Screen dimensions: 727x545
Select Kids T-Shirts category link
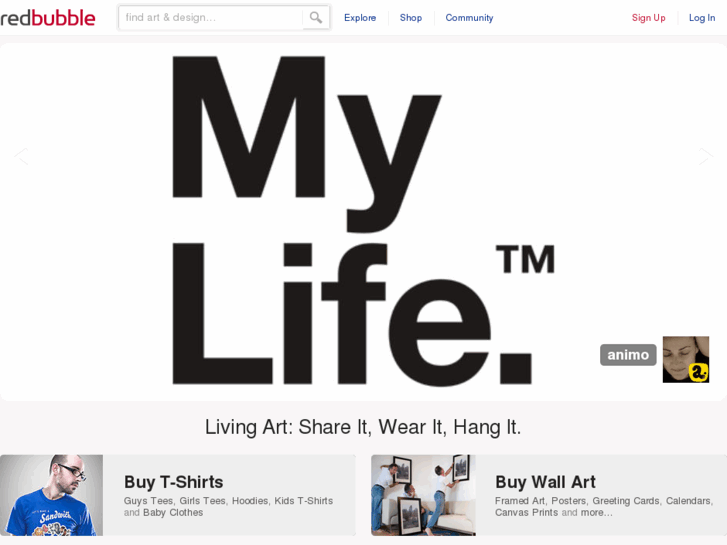[x=304, y=501]
